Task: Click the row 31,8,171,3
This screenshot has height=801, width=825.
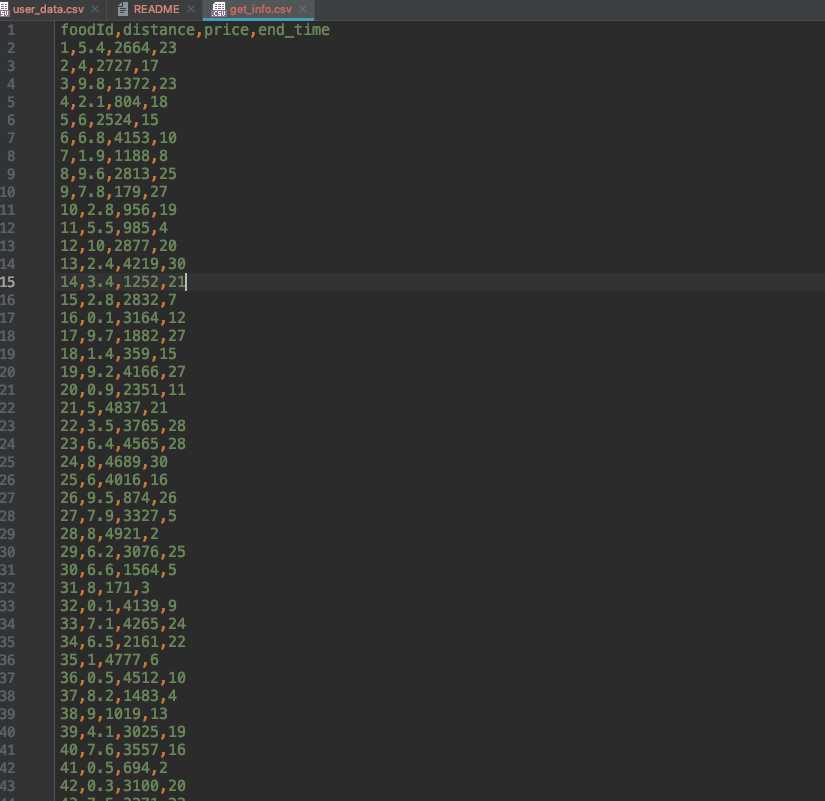Action: pos(105,588)
